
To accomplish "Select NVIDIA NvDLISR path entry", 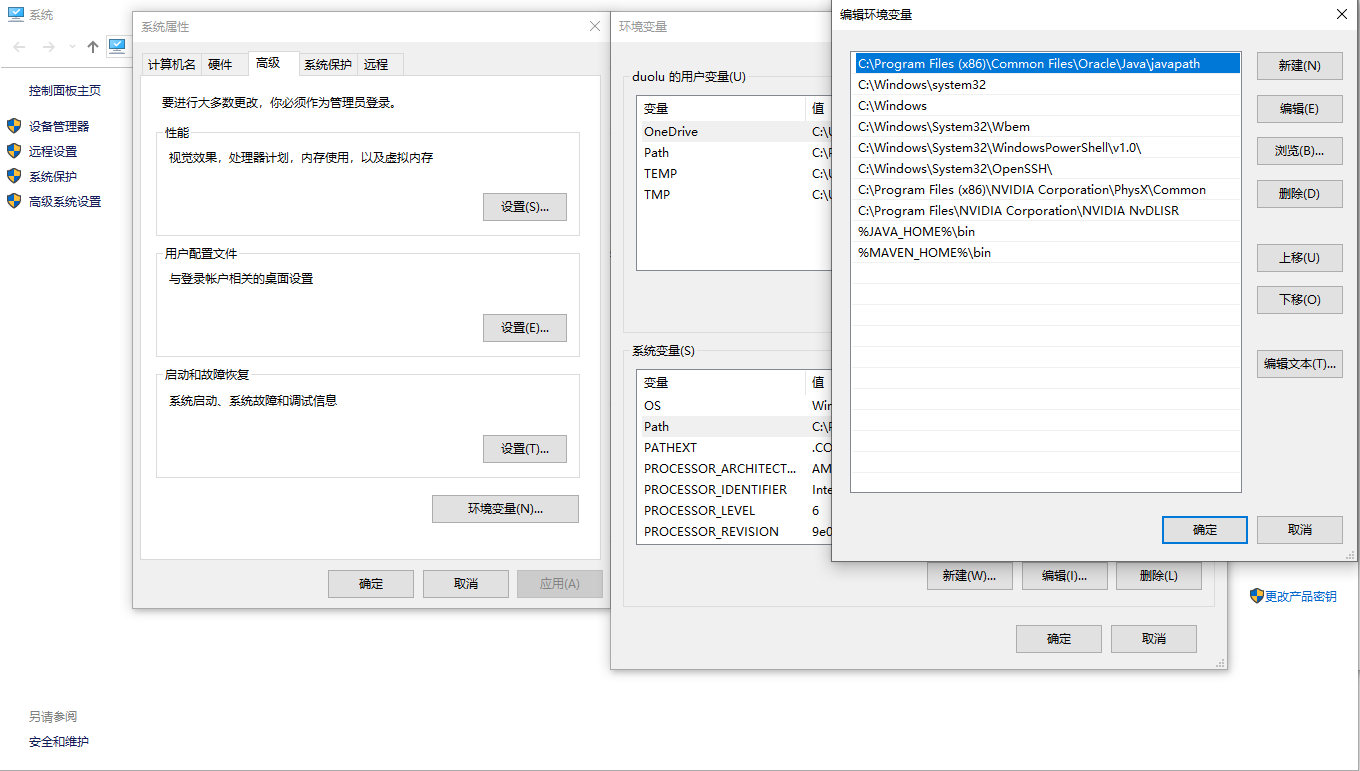I will pos(1046,210).
